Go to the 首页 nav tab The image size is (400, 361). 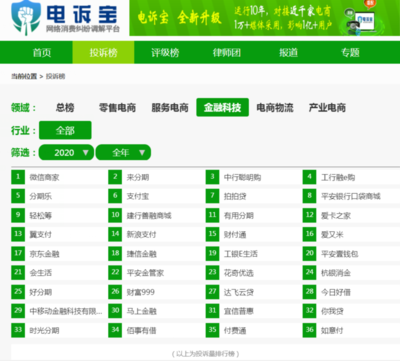click(42, 52)
